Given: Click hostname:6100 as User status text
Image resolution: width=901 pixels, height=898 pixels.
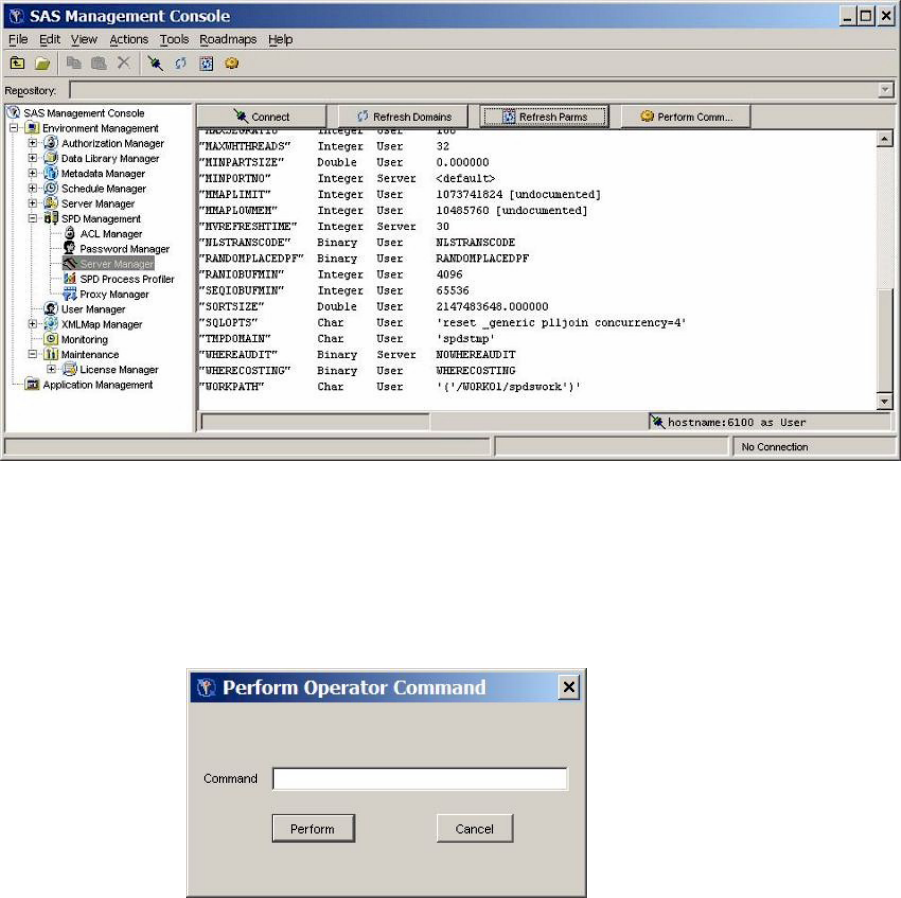Looking at the screenshot, I should [736, 422].
